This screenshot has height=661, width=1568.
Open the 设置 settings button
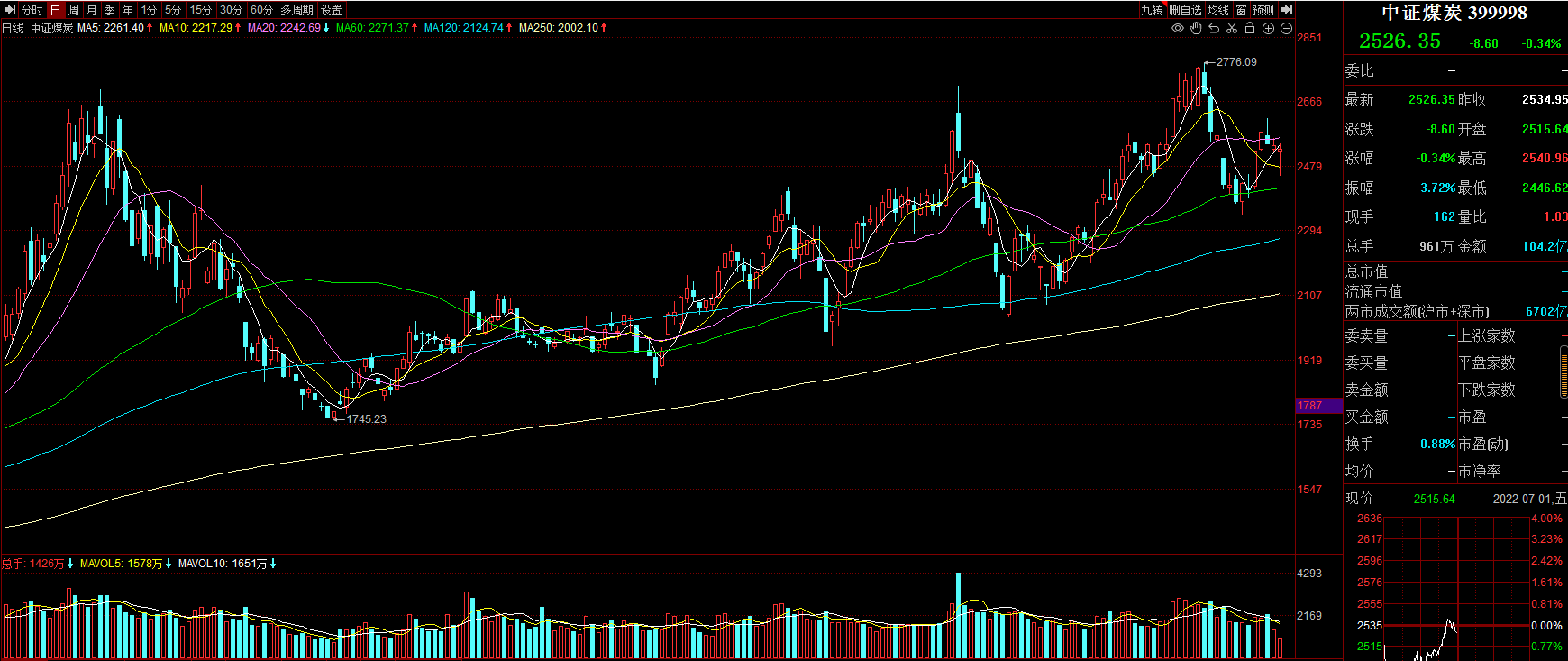click(x=332, y=10)
